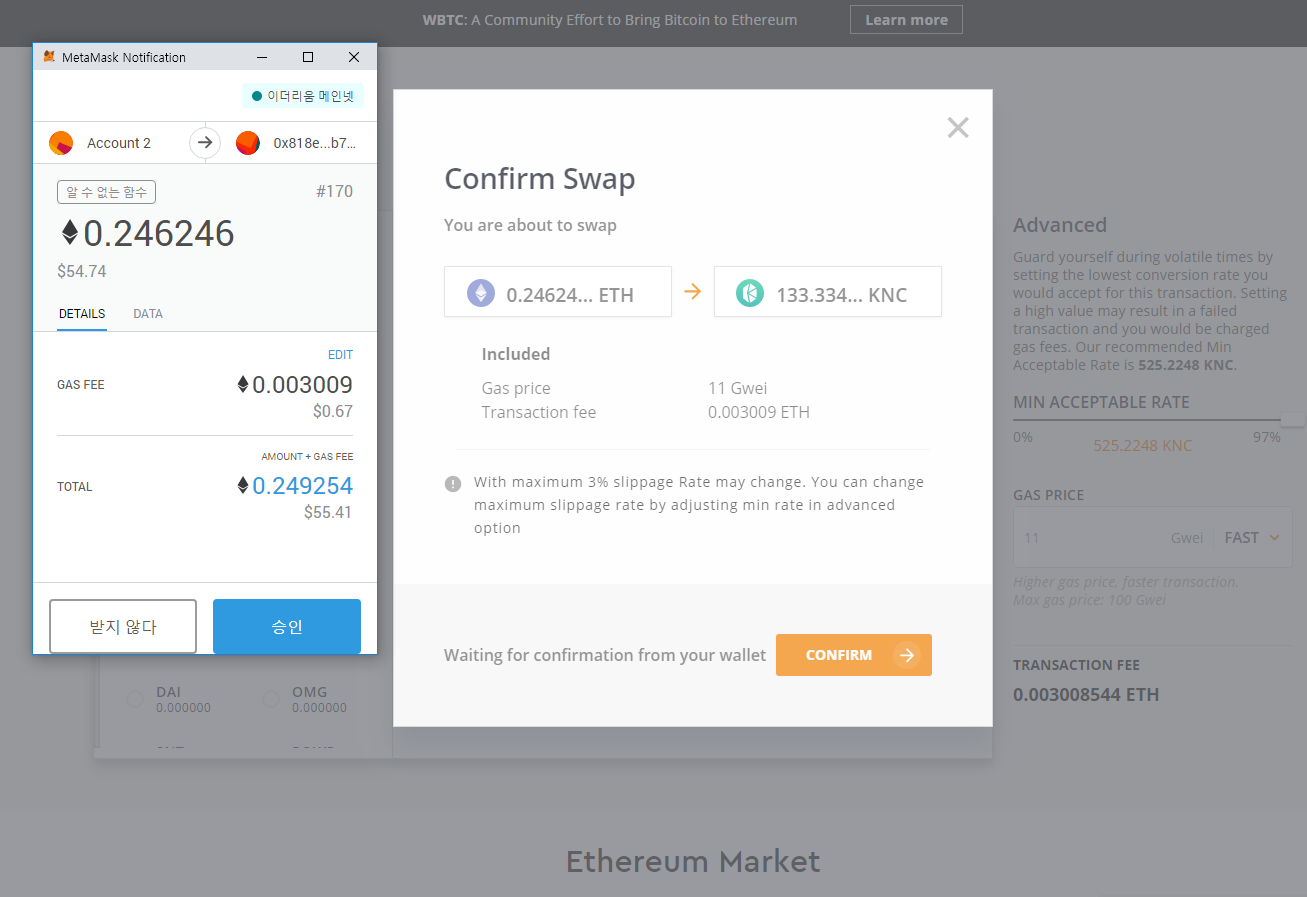Click the '11 Gwei' gas price value
Image resolution: width=1307 pixels, height=897 pixels.
click(x=738, y=388)
